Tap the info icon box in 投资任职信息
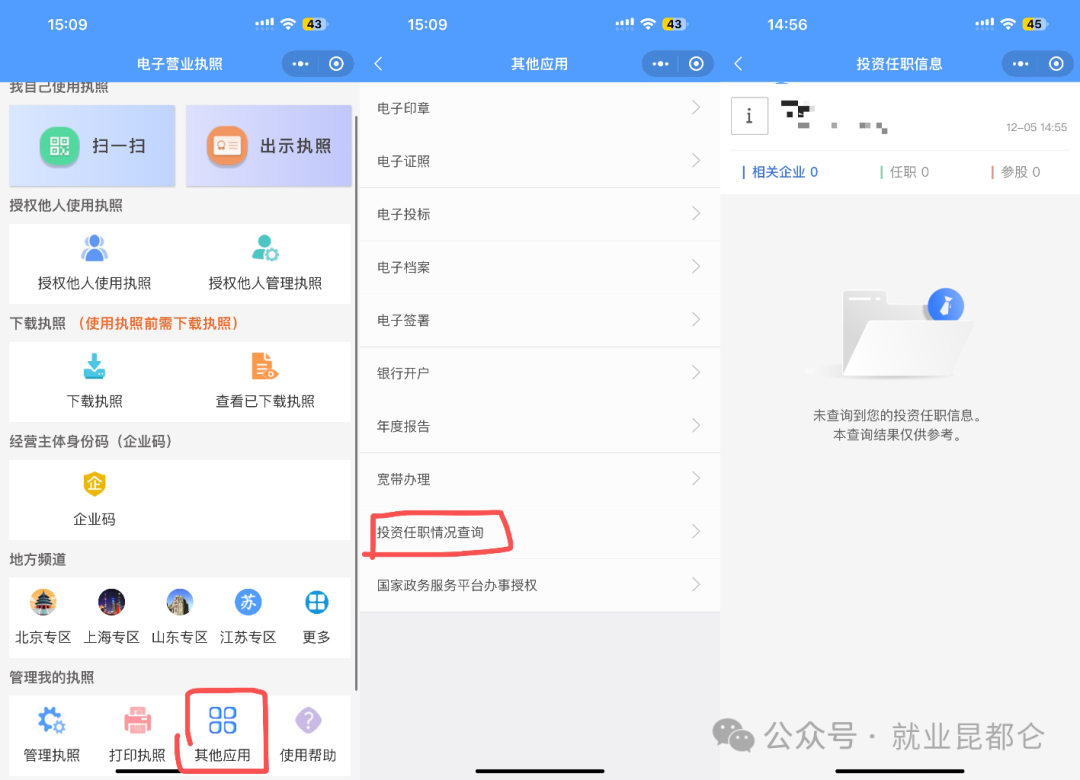Viewport: 1080px width, 780px height. tap(749, 116)
